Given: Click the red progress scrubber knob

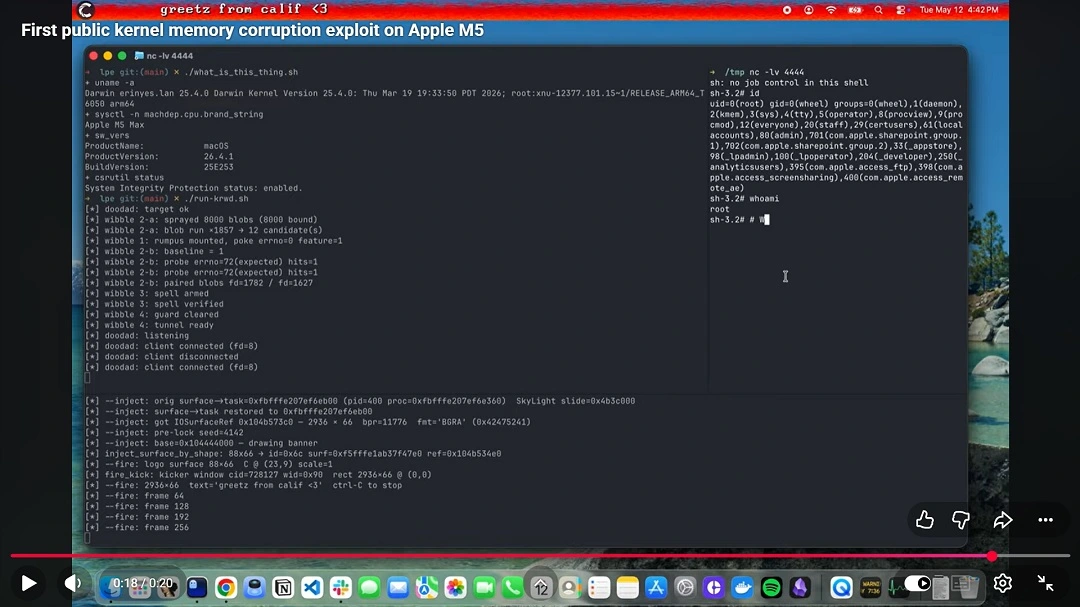Looking at the screenshot, I should 991,555.
